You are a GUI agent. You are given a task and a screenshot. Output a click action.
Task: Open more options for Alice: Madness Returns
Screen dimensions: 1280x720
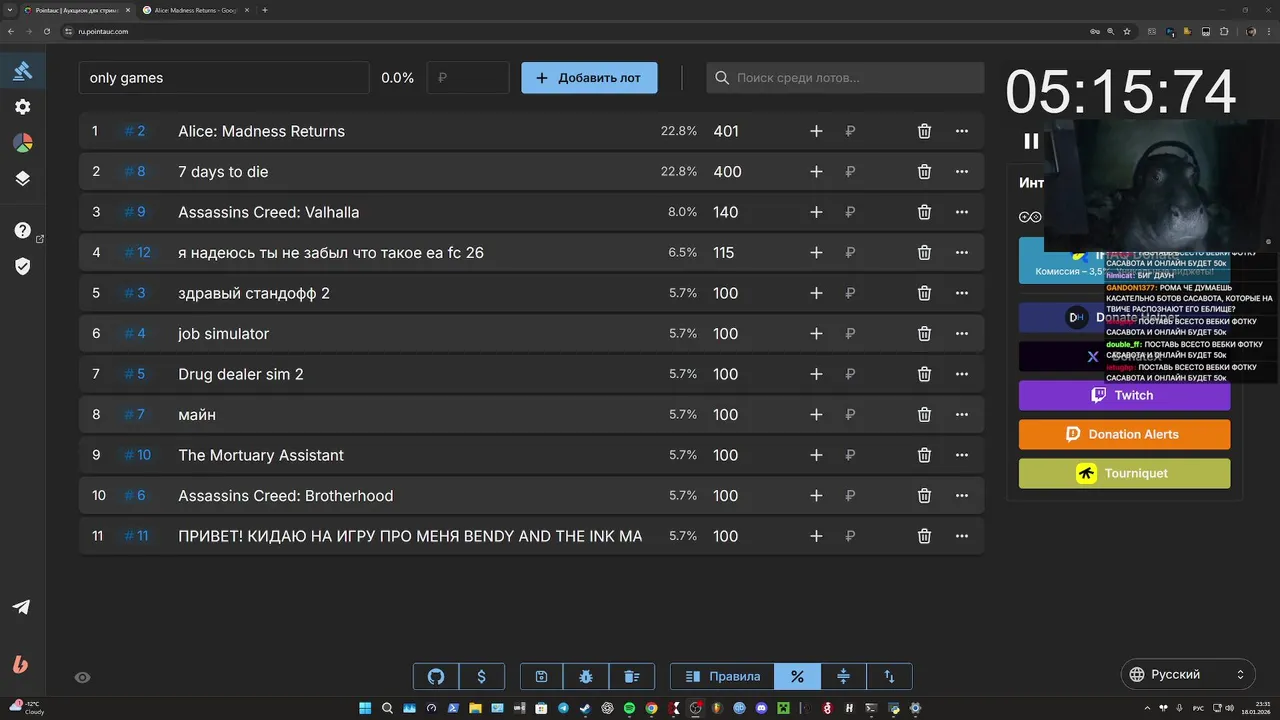pyautogui.click(x=962, y=131)
